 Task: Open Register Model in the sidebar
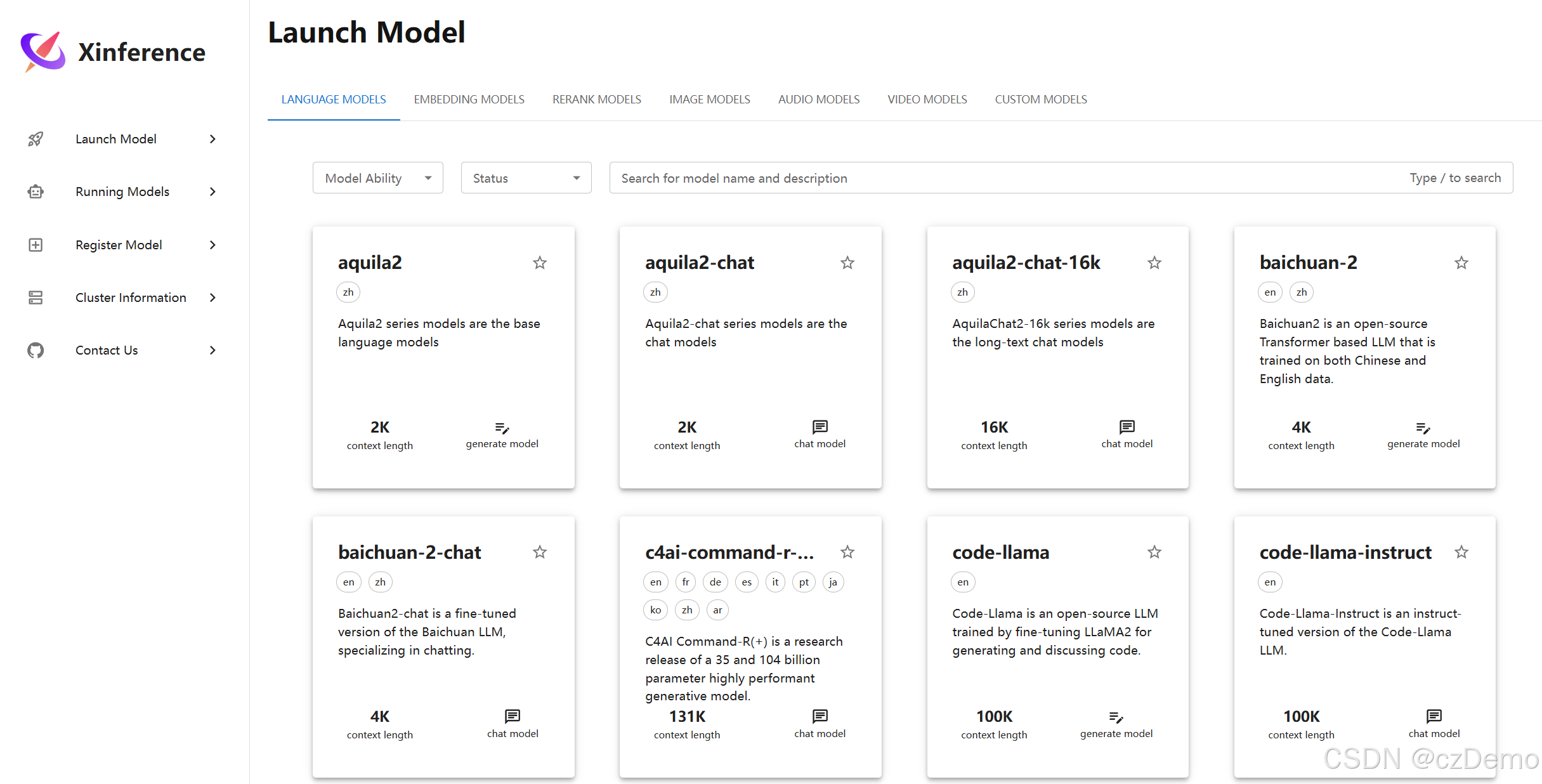[123, 245]
